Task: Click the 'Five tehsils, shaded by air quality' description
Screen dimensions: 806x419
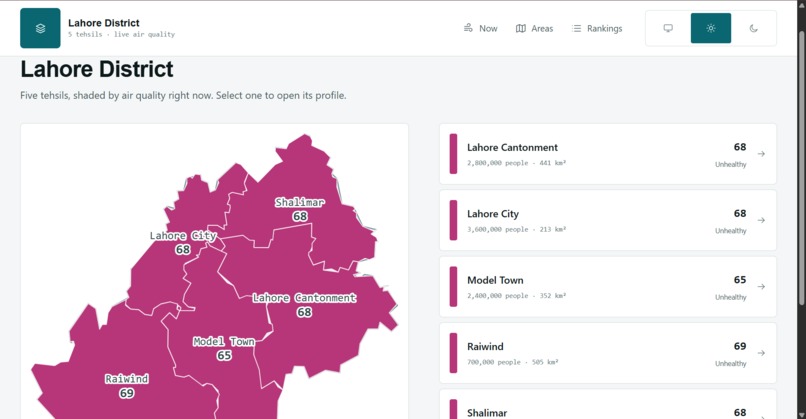Action: [x=183, y=96]
